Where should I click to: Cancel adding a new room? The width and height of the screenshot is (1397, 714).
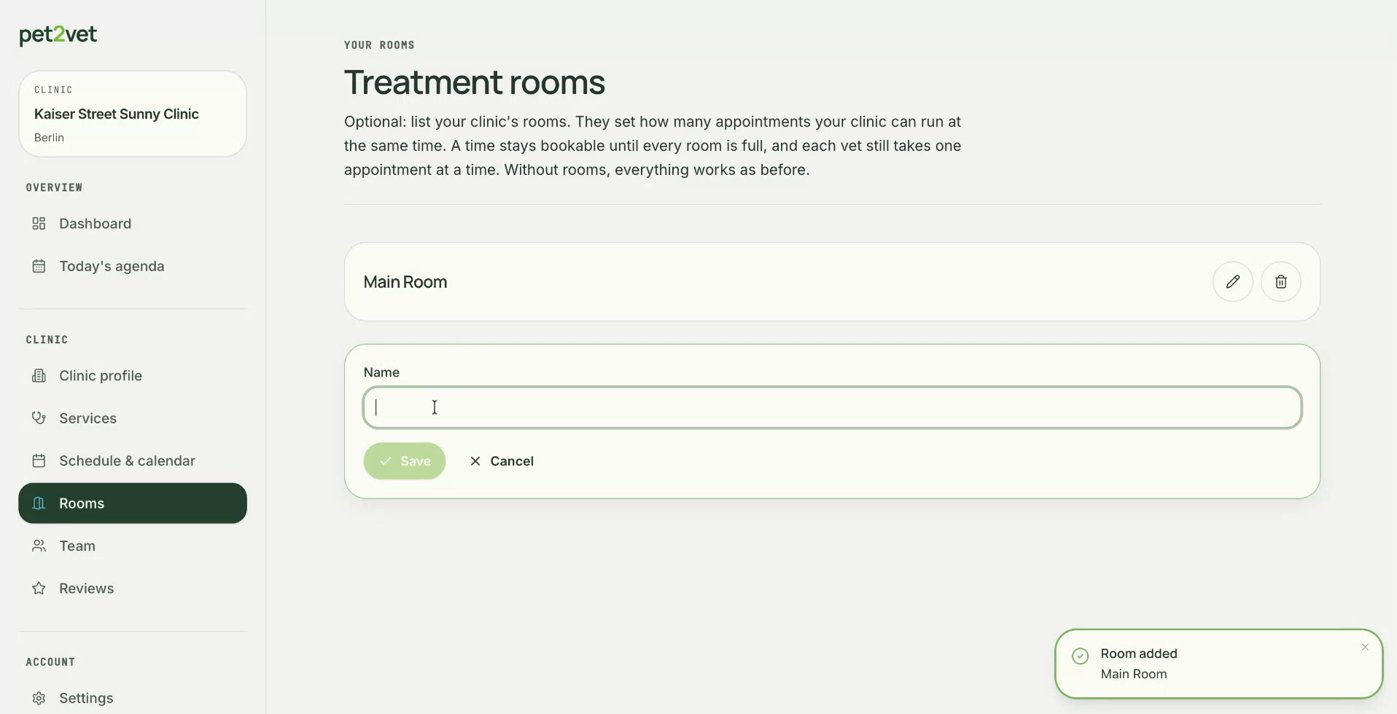click(x=501, y=461)
